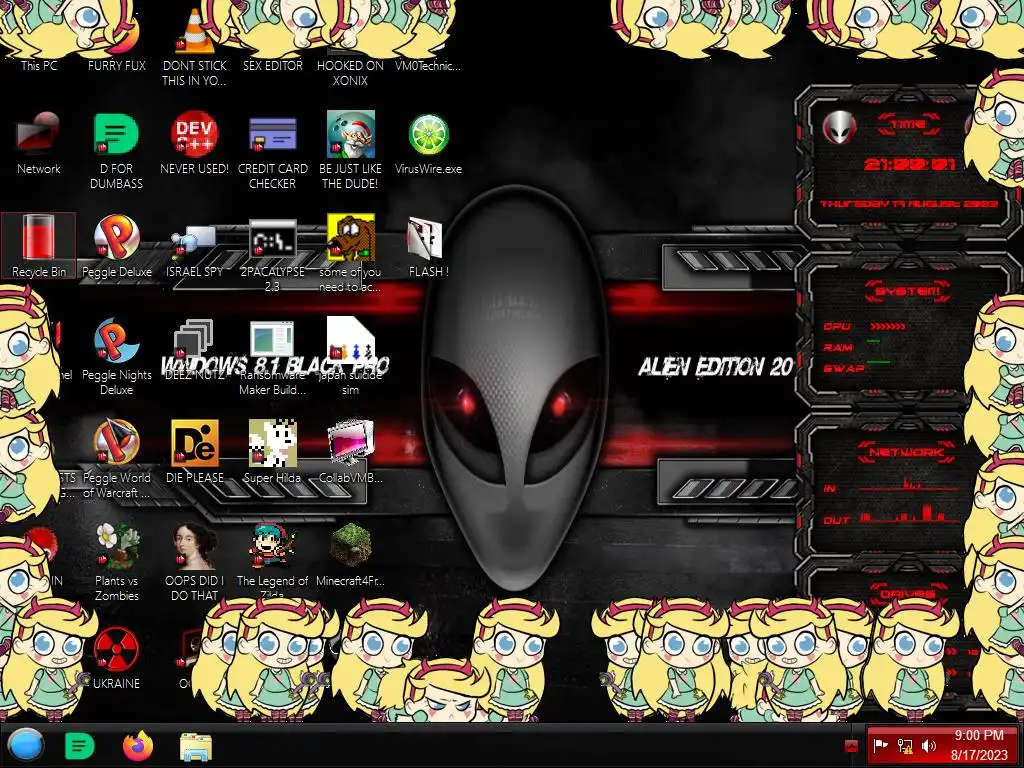The height and width of the screenshot is (768, 1024).
Task: Open green document app pinned on taskbar
Action: coord(80,746)
